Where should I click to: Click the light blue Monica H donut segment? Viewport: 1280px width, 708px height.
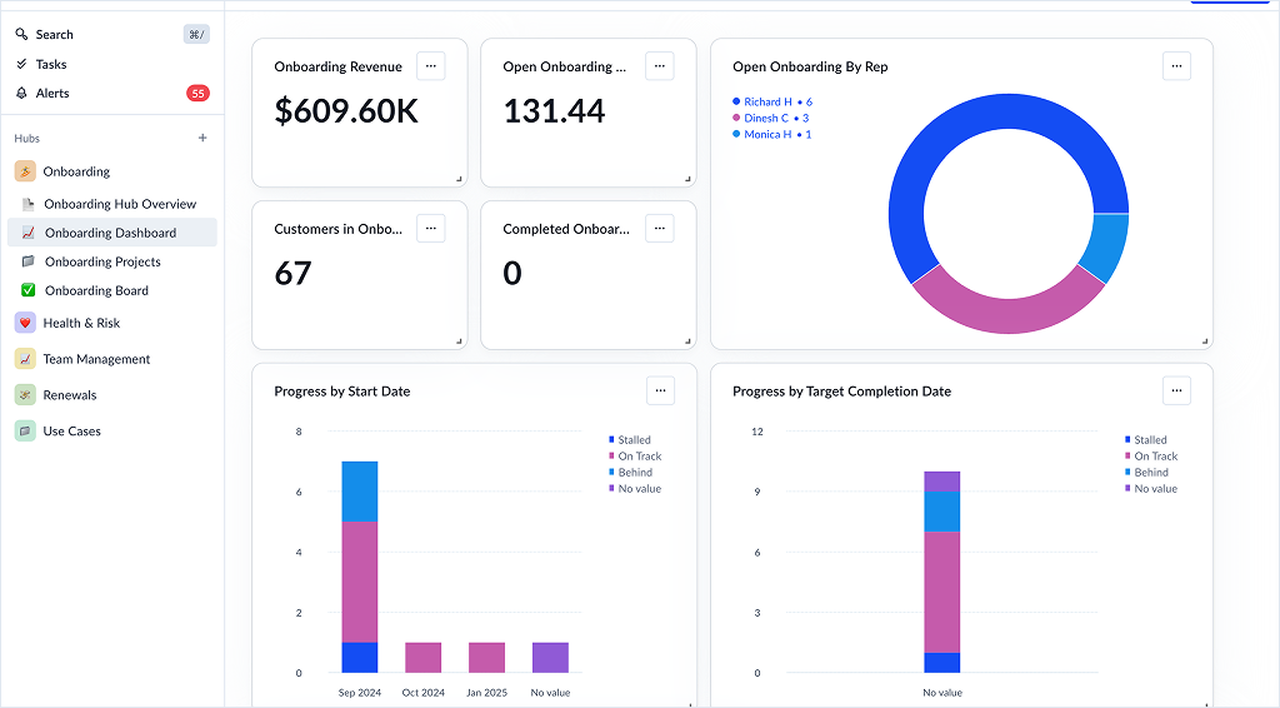1107,245
